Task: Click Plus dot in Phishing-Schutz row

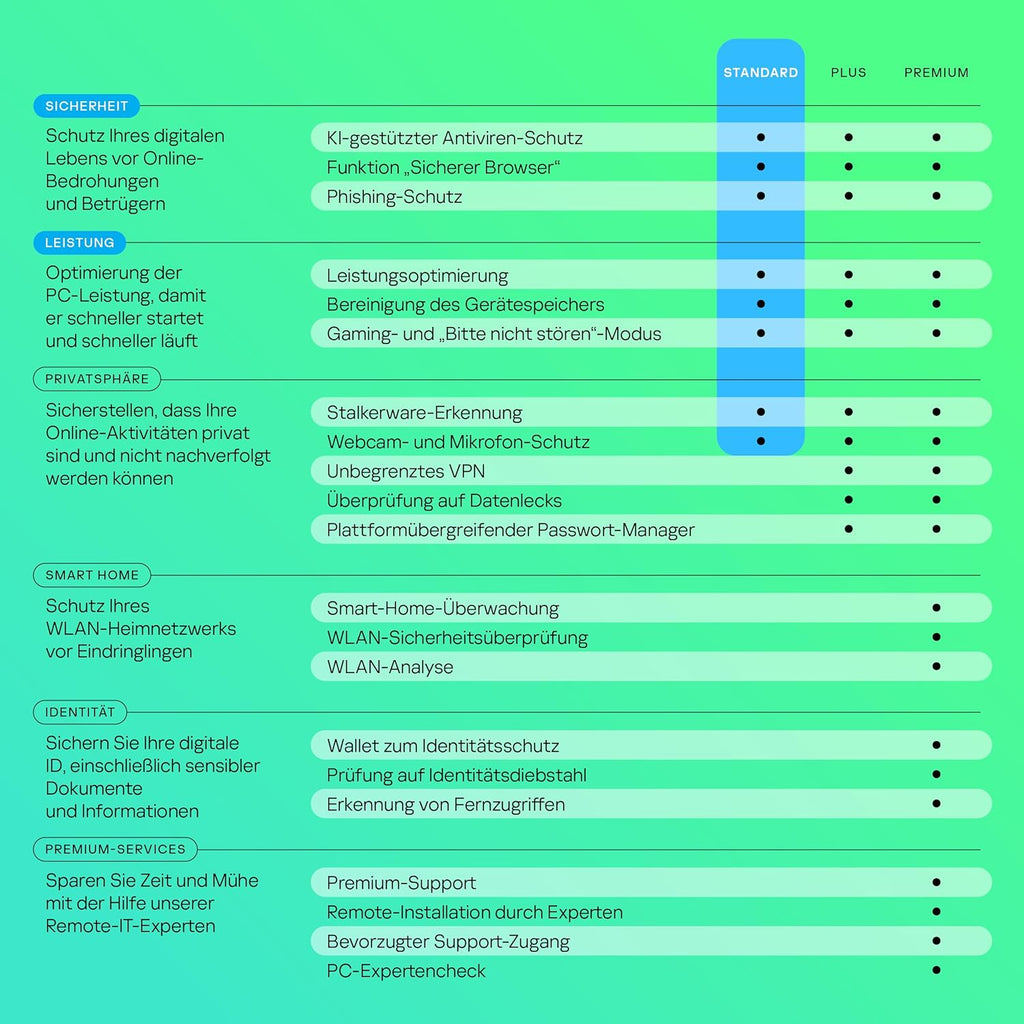Action: (848, 196)
